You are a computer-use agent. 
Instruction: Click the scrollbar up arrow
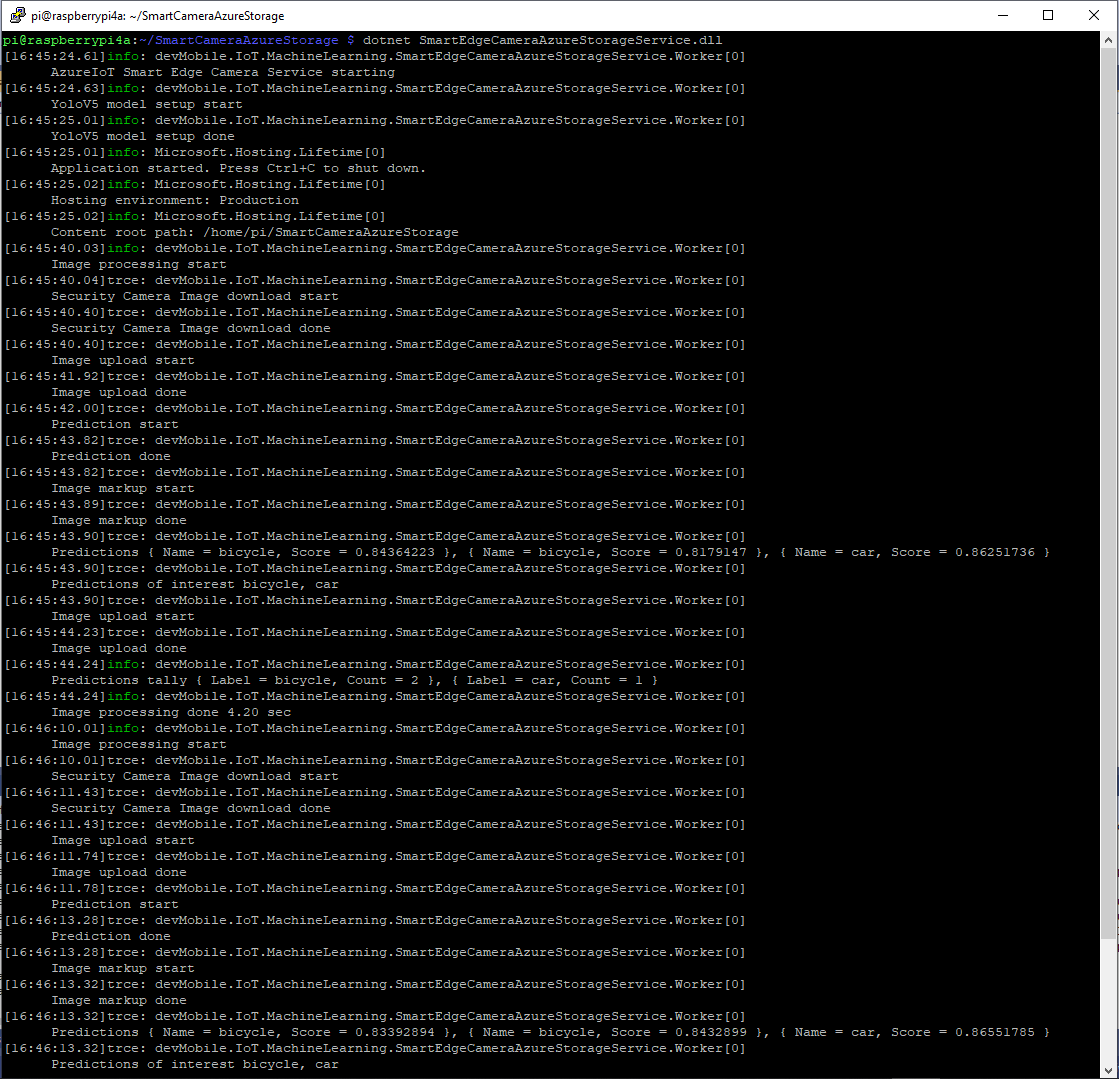coord(1109,40)
